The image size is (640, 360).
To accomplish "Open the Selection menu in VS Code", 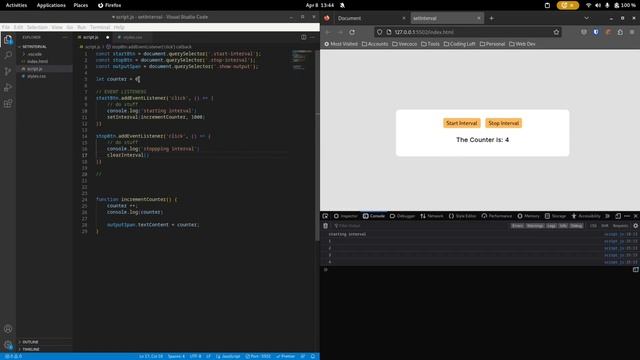I will coord(37,27).
